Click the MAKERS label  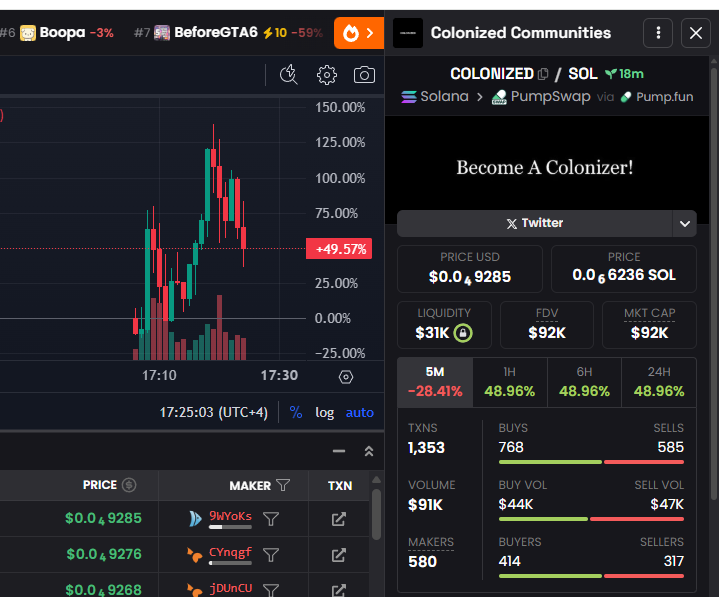click(x=431, y=542)
